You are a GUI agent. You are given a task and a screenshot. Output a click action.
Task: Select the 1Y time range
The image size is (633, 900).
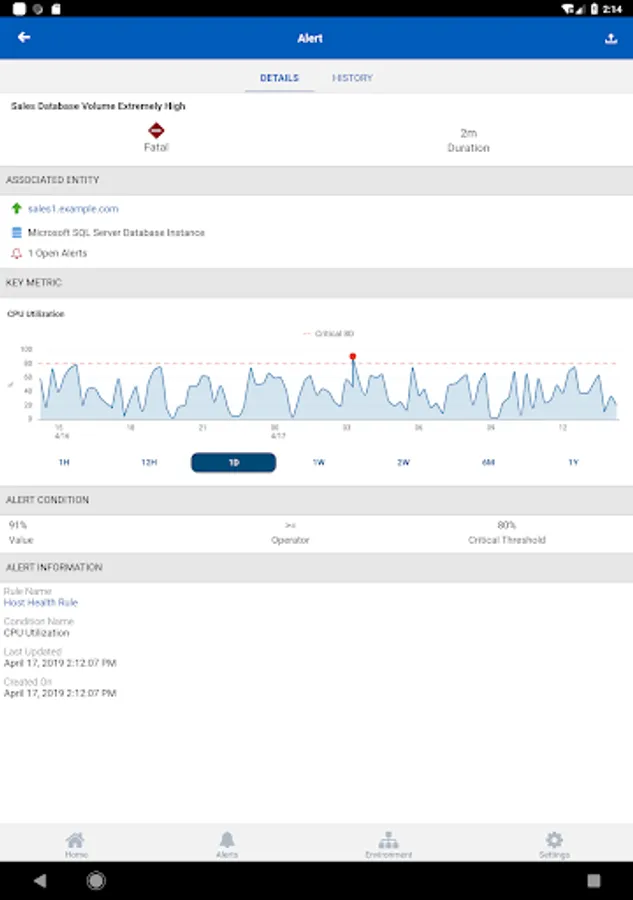(573, 462)
